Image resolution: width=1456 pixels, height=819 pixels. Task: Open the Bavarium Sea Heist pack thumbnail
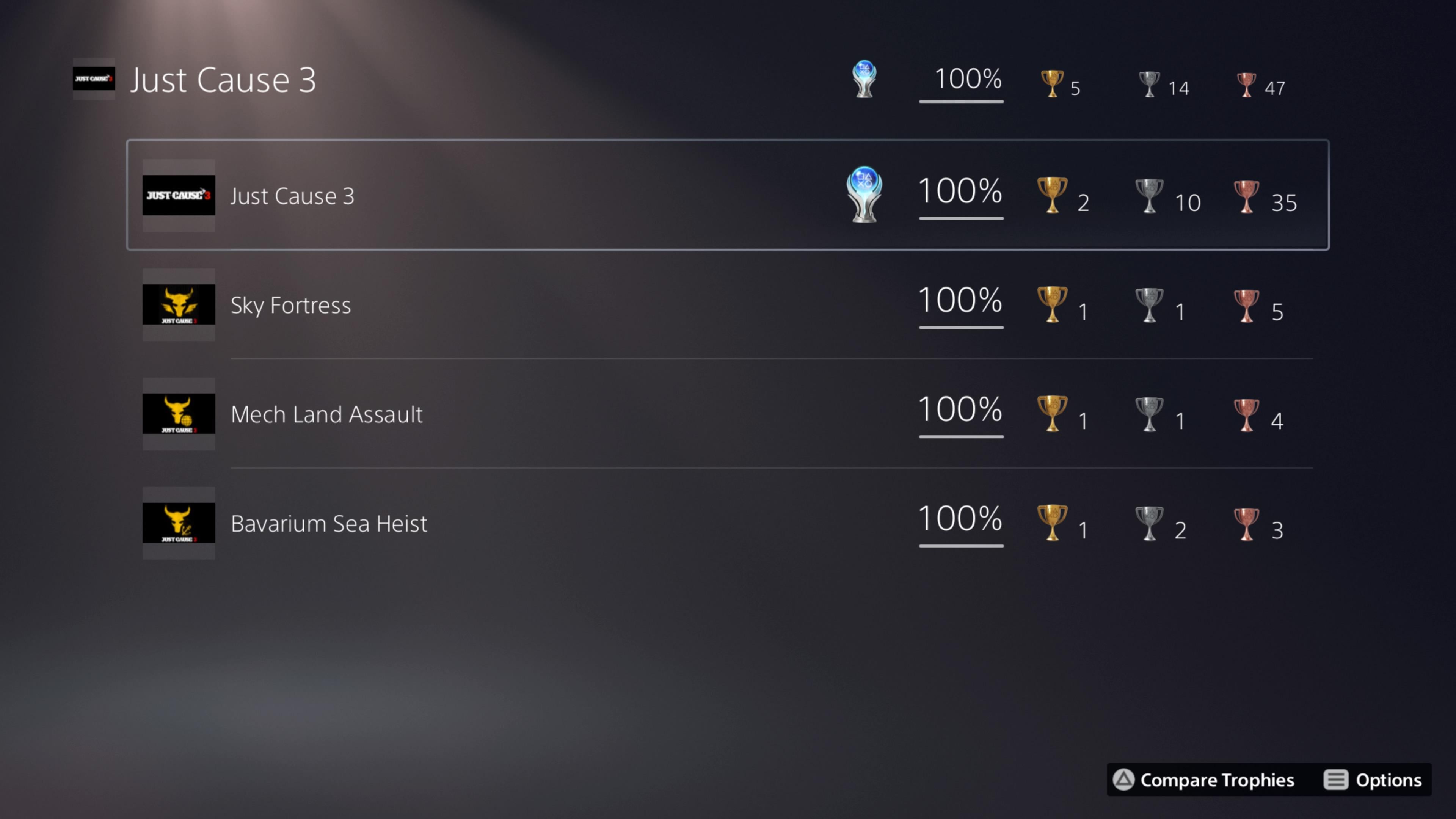click(x=179, y=523)
